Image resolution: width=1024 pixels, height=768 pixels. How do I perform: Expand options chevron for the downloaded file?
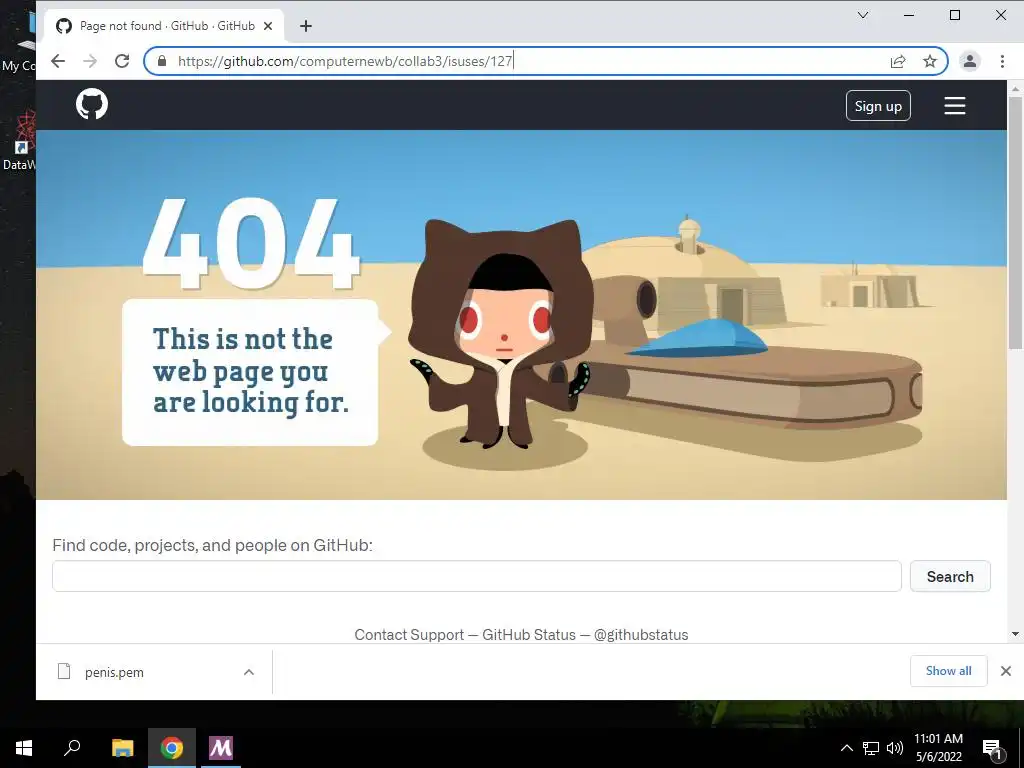click(249, 672)
